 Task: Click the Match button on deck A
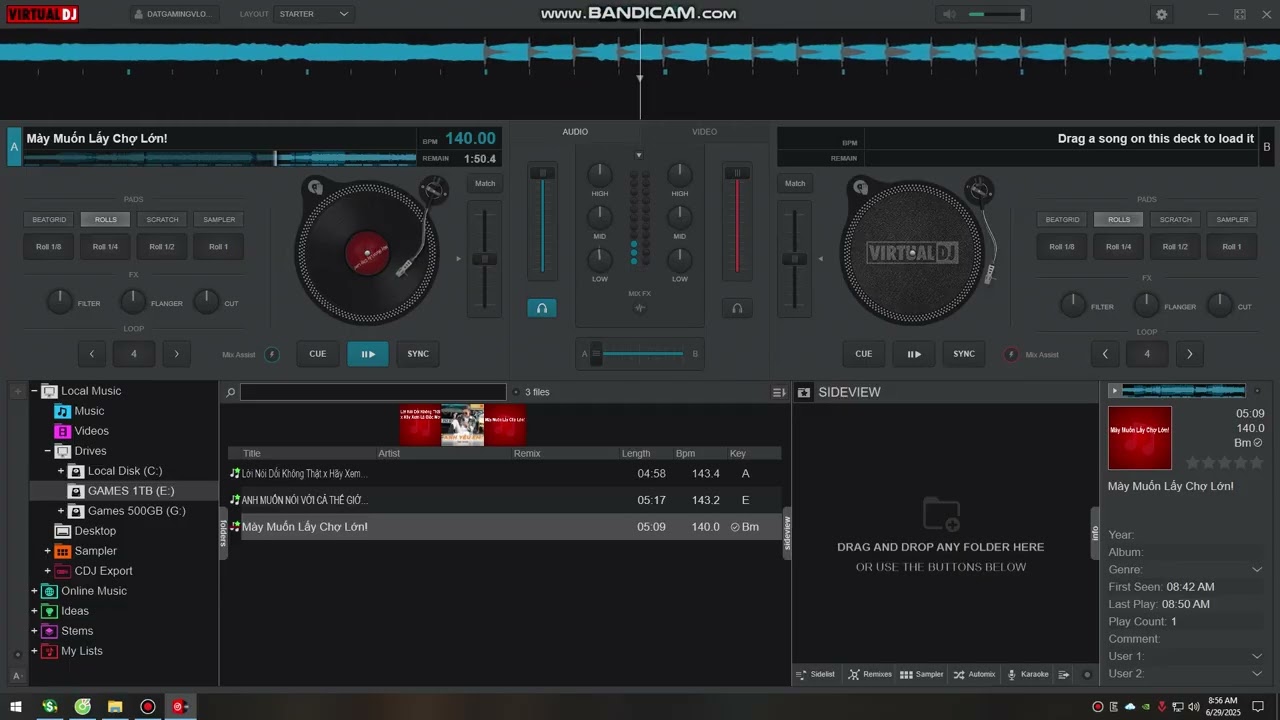click(x=485, y=183)
